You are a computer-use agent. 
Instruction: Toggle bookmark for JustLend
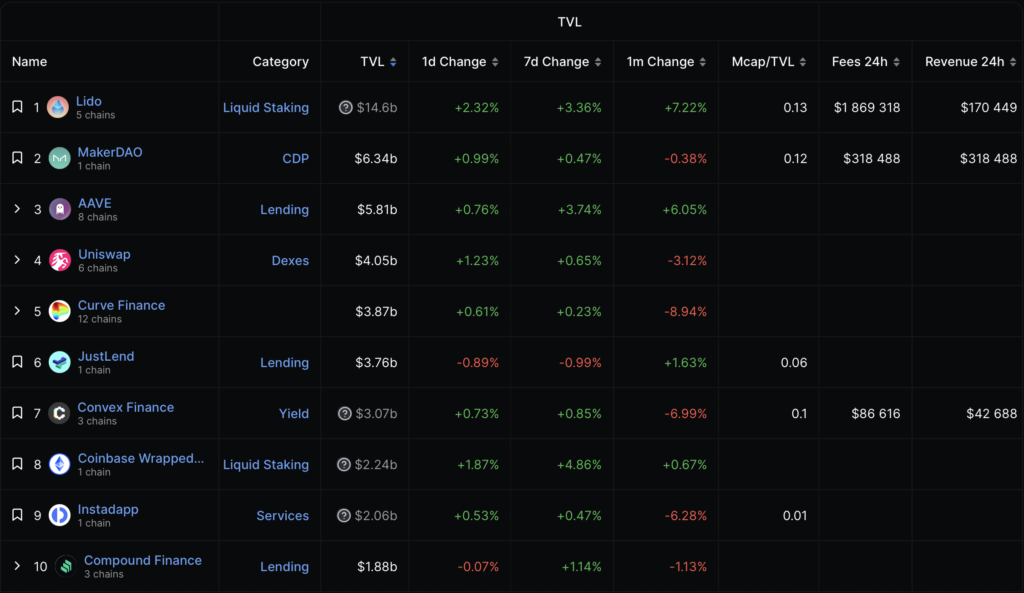click(x=17, y=362)
